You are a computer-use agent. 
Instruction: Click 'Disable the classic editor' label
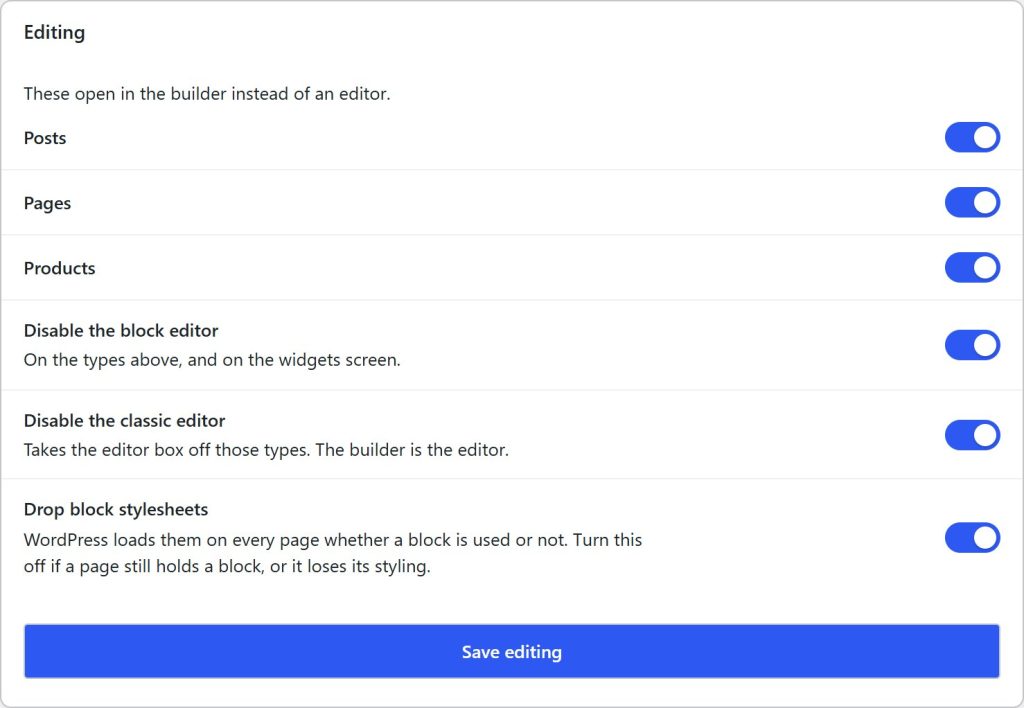tap(124, 421)
